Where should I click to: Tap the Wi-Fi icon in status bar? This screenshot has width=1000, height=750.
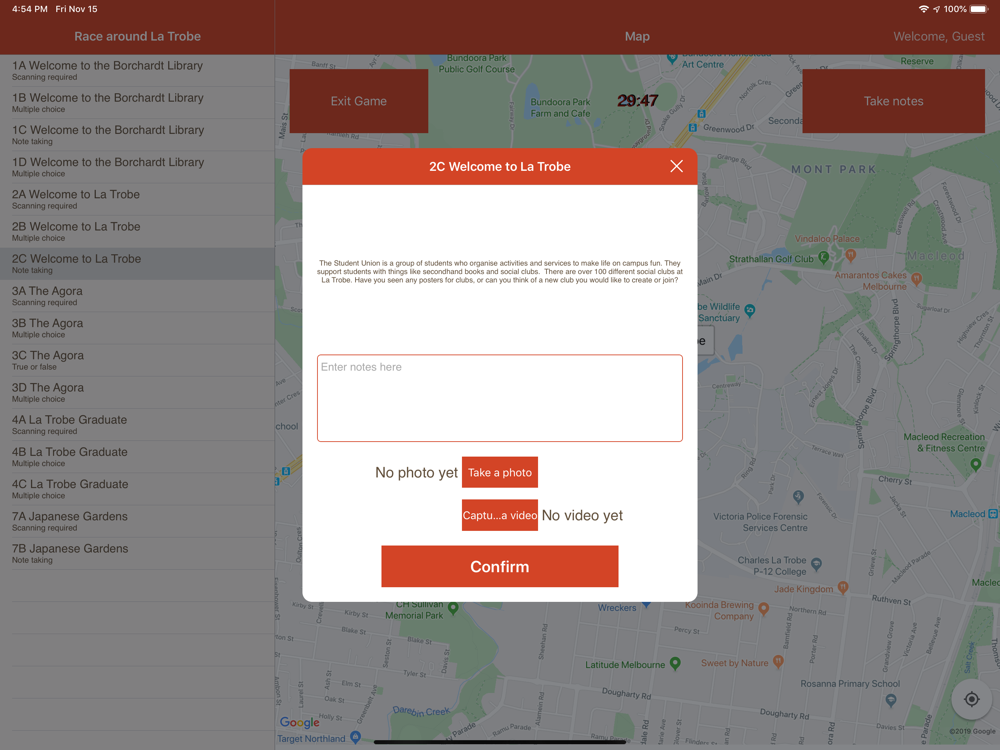point(923,9)
